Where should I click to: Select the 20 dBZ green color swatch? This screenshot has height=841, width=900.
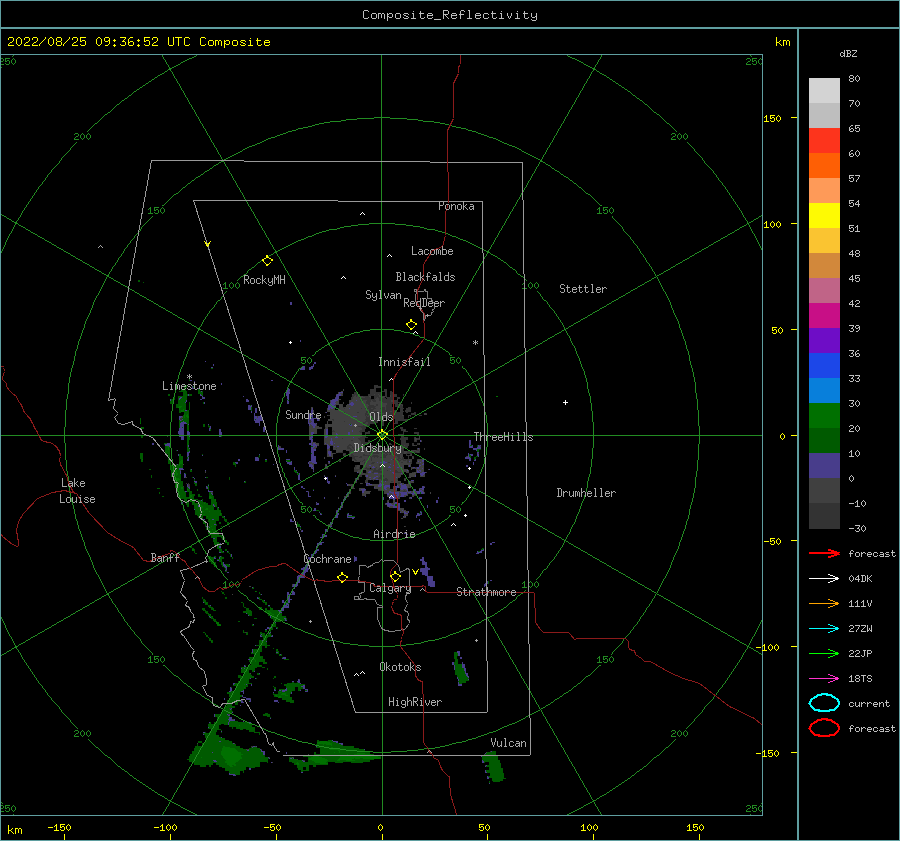(x=824, y=416)
